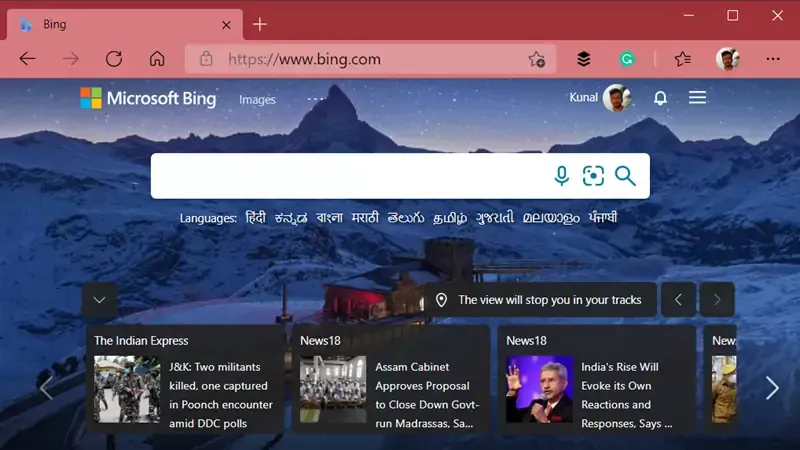Open the Favorites list icon
Screen dimensions: 800x450
[x=683, y=59]
